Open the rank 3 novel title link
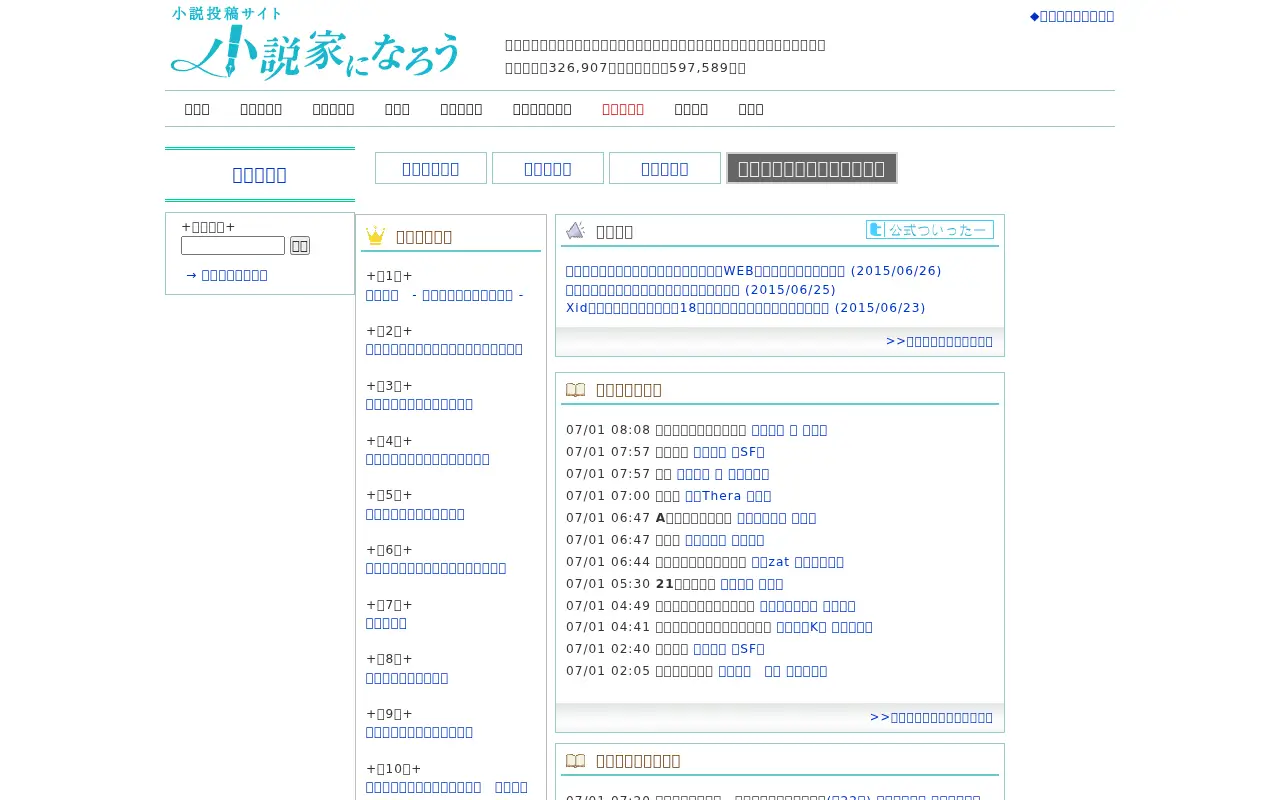The height and width of the screenshot is (800, 1280). pos(420,404)
